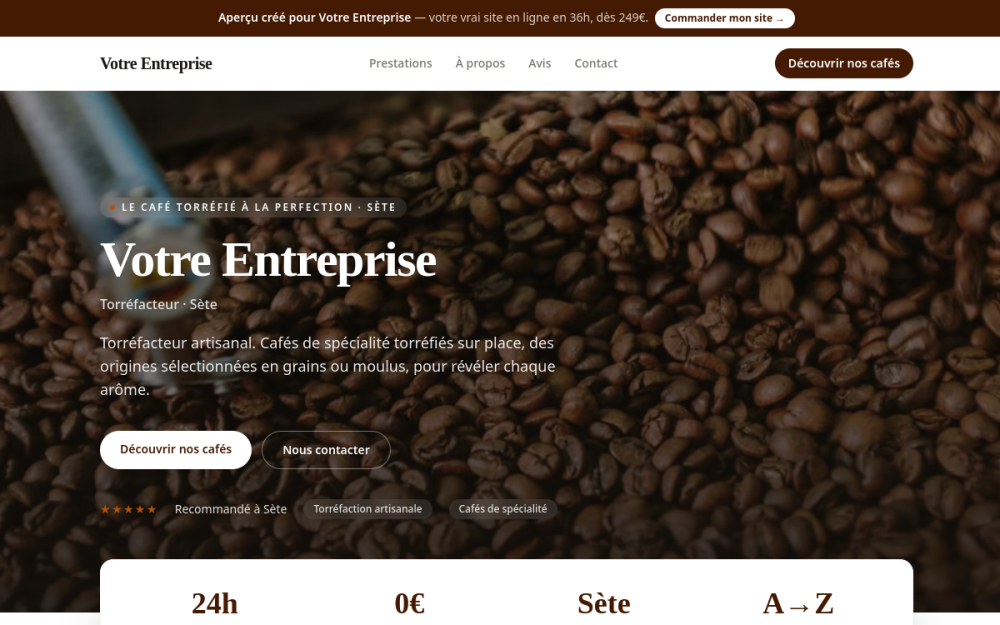This screenshot has width=1000, height=625.
Task: Click the 'Le café torréfié à la perfection' badge
Action: coord(253,207)
